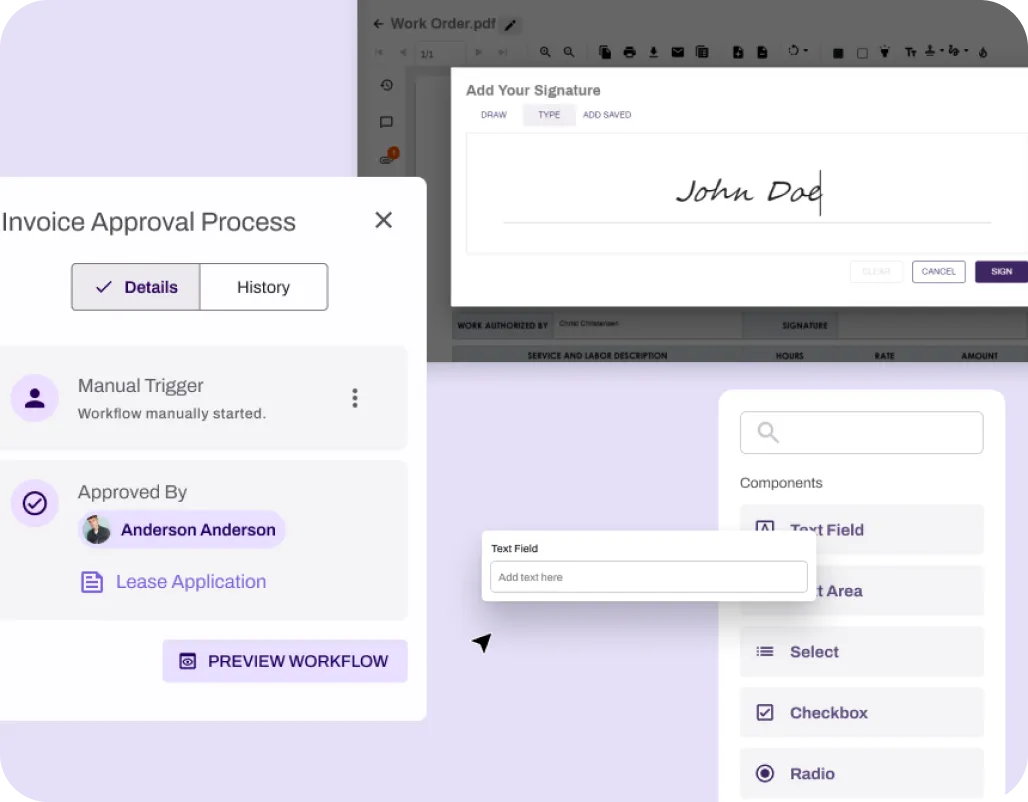Click the zoom in magnifier icon
The image size is (1028, 802).
click(545, 52)
